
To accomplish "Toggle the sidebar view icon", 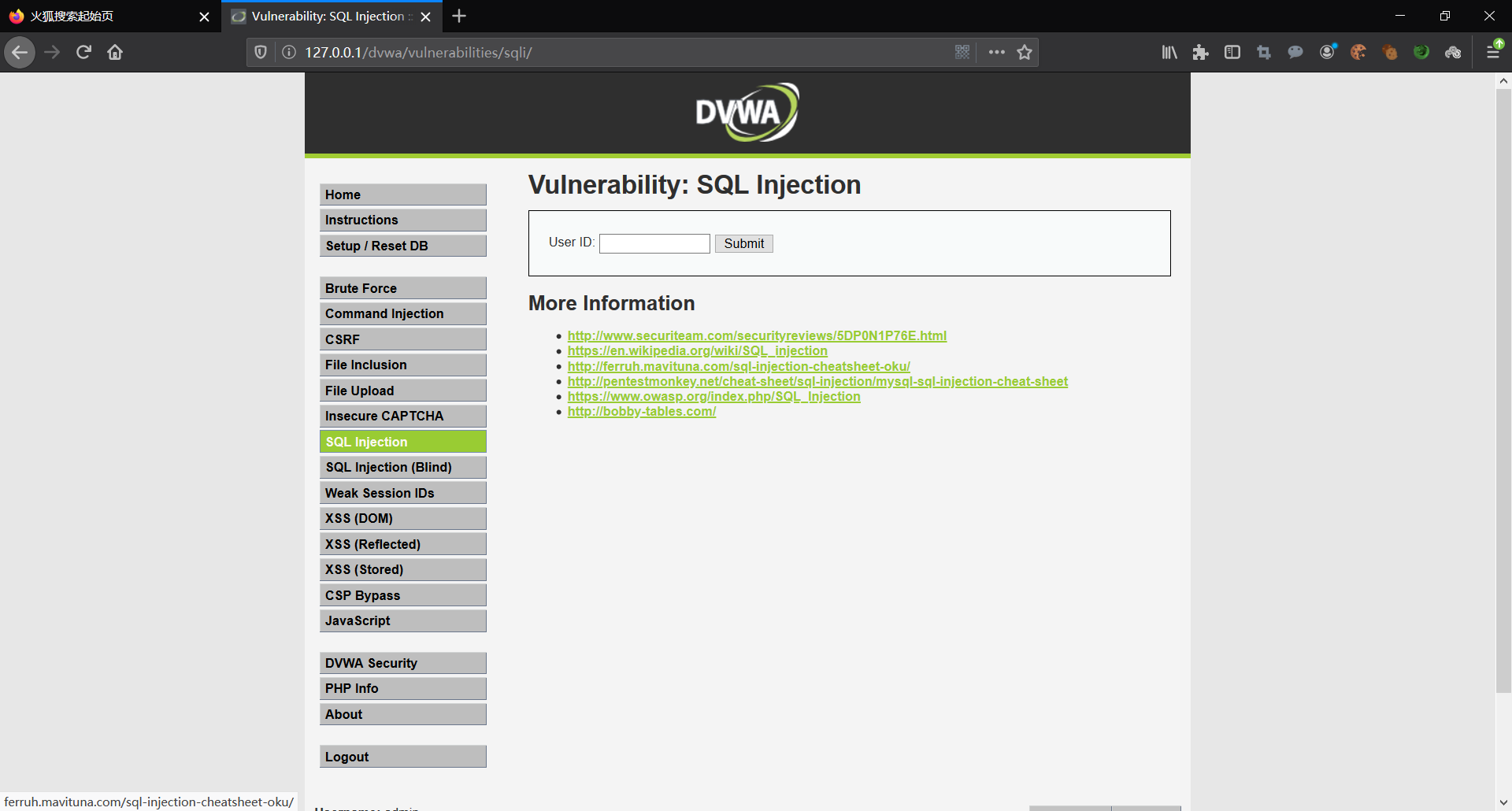I will pos(1232,52).
